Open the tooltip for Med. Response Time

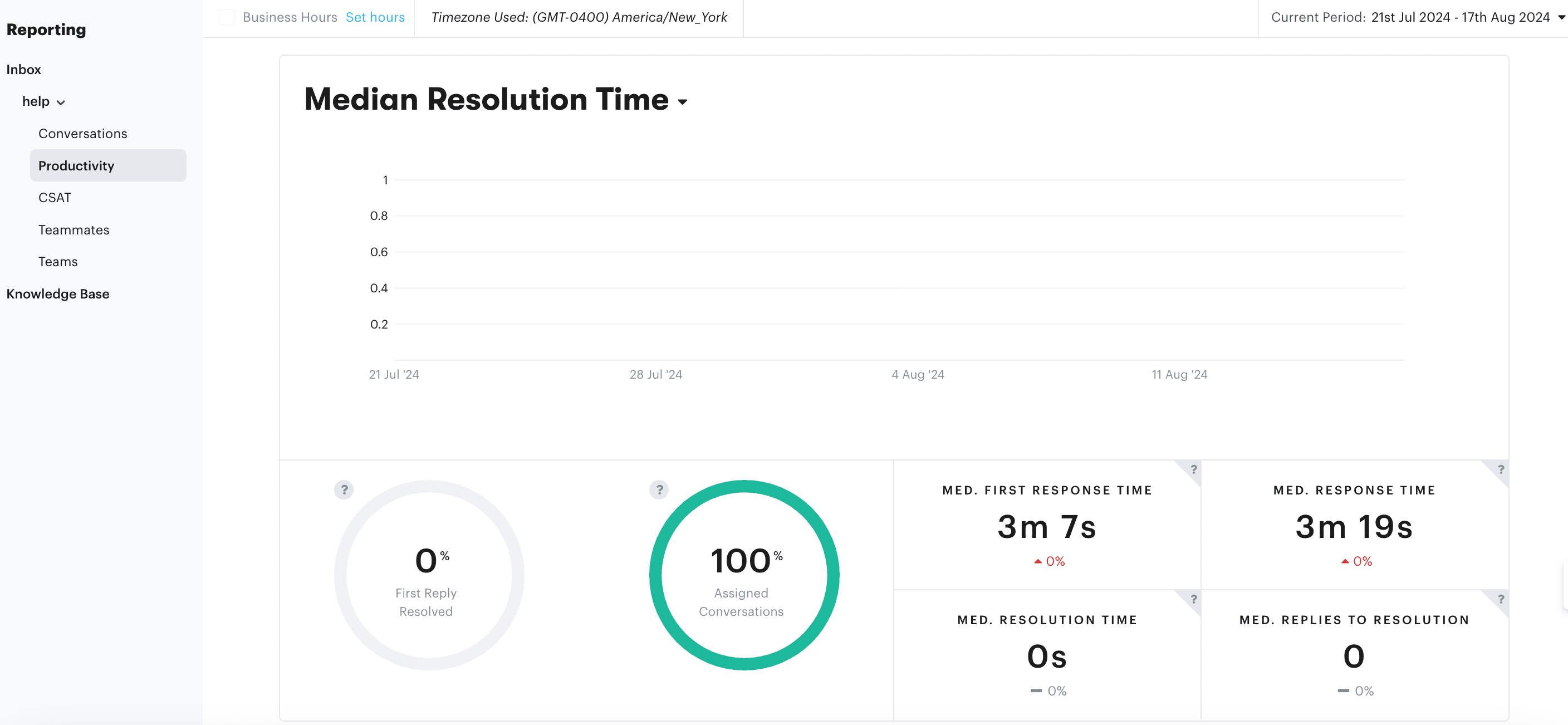click(x=1501, y=470)
